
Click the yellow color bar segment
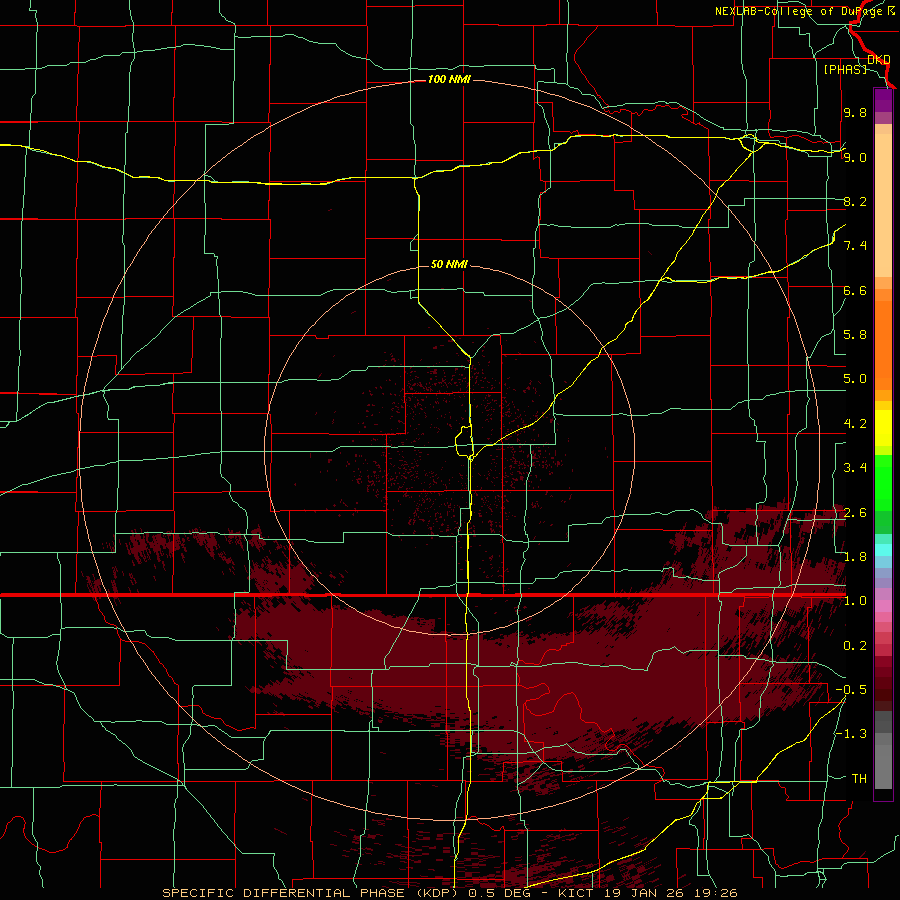pyautogui.click(x=883, y=428)
